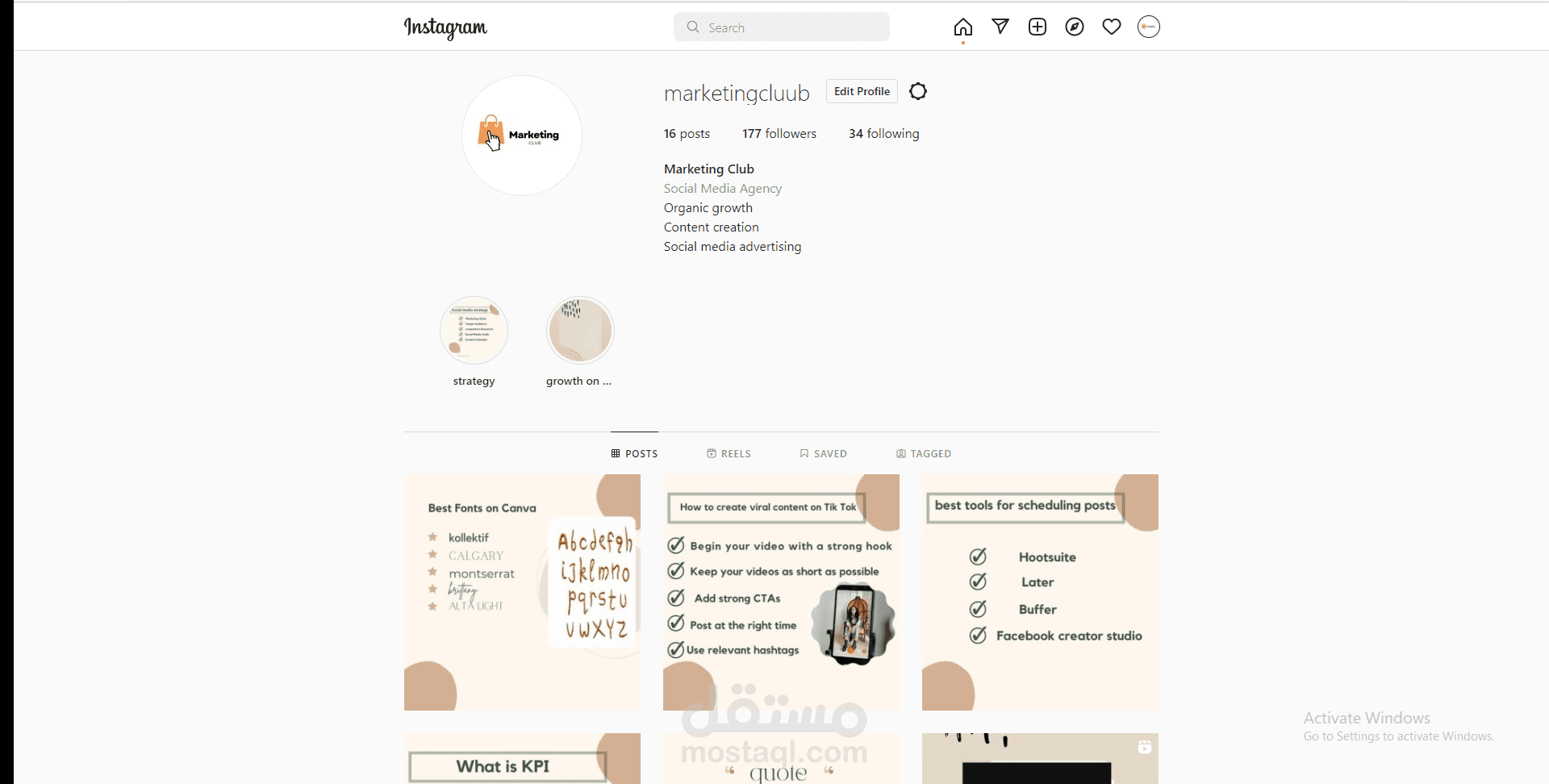Click the strategy highlight label
The image size is (1549, 784).
pyautogui.click(x=474, y=381)
